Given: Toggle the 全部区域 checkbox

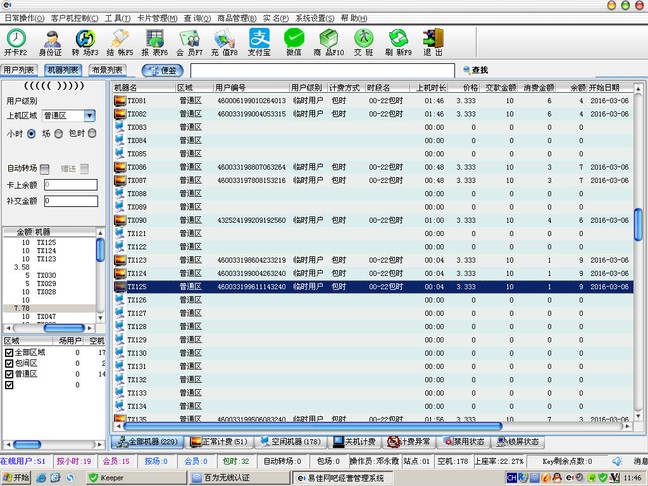Looking at the screenshot, I should [9, 353].
